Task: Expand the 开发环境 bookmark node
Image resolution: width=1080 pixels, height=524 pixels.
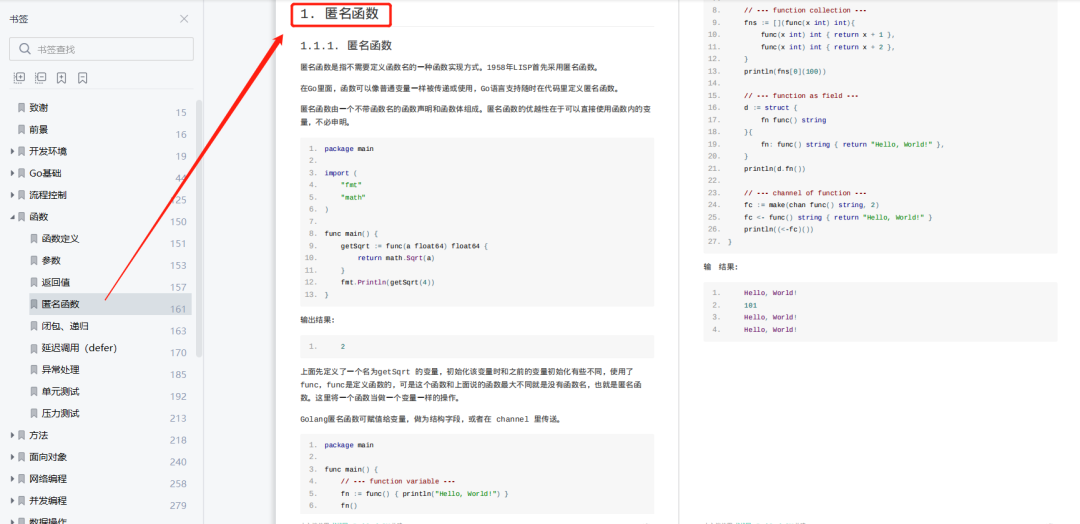Action: click(11, 151)
